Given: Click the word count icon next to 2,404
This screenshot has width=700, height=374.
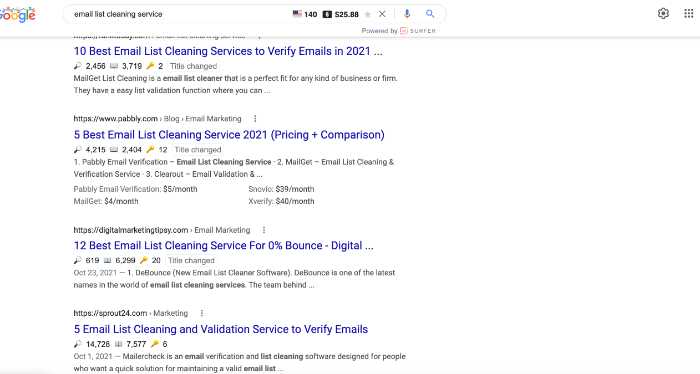Looking at the screenshot, I should [114, 150].
